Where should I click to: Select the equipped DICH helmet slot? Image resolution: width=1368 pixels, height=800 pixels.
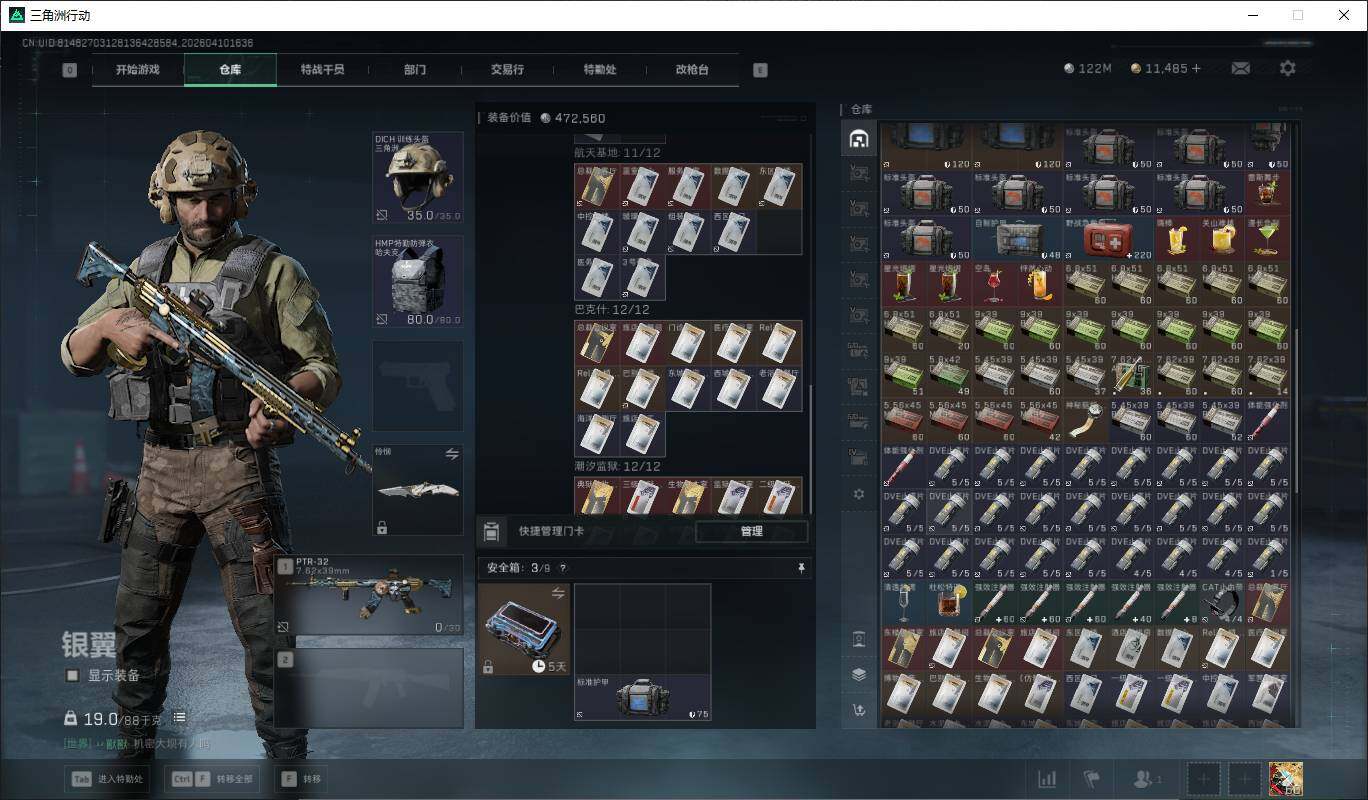coord(418,178)
